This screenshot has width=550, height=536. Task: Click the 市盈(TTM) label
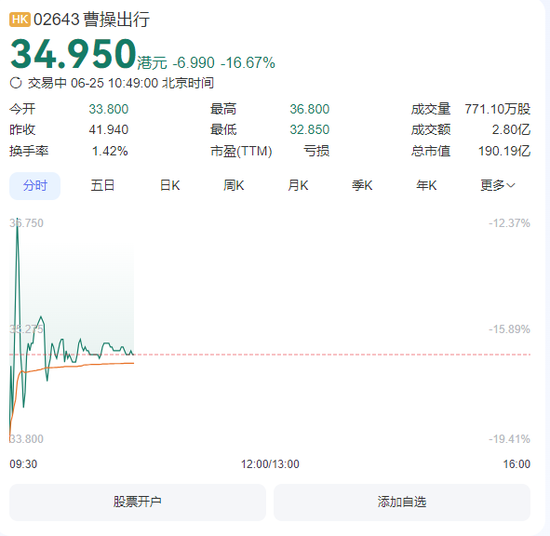point(241,151)
